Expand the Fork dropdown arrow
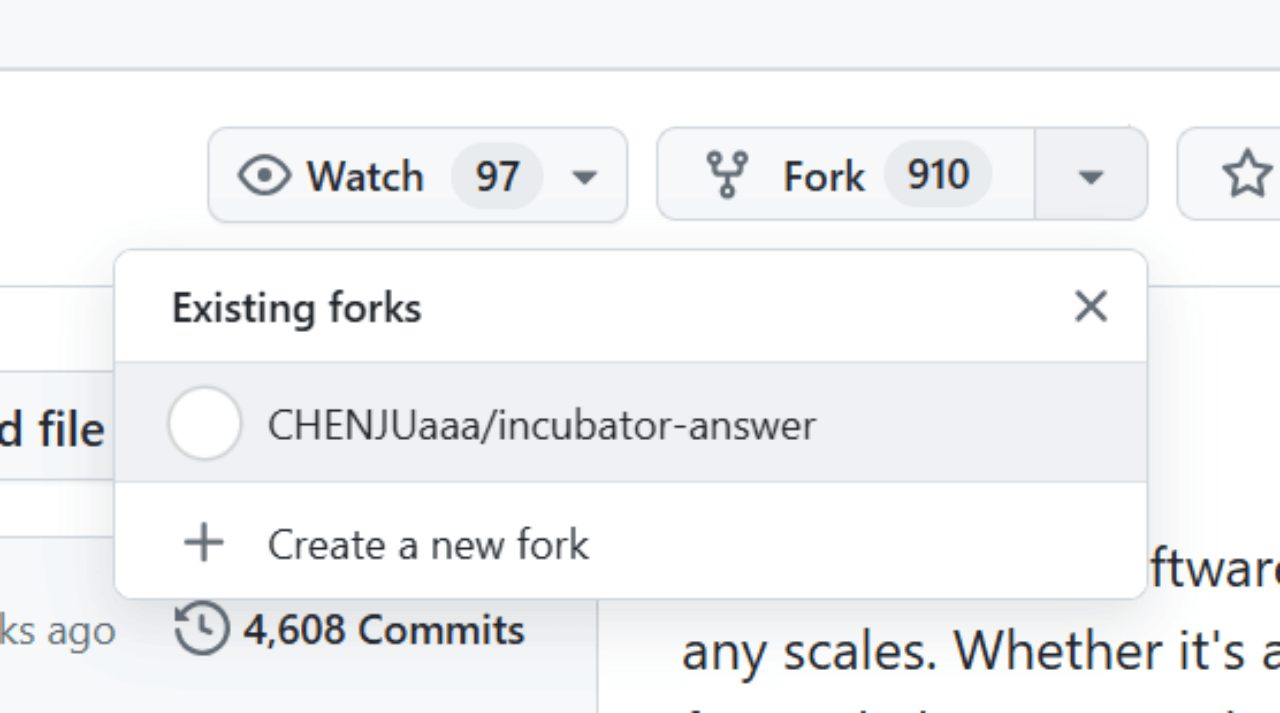 tap(1090, 176)
